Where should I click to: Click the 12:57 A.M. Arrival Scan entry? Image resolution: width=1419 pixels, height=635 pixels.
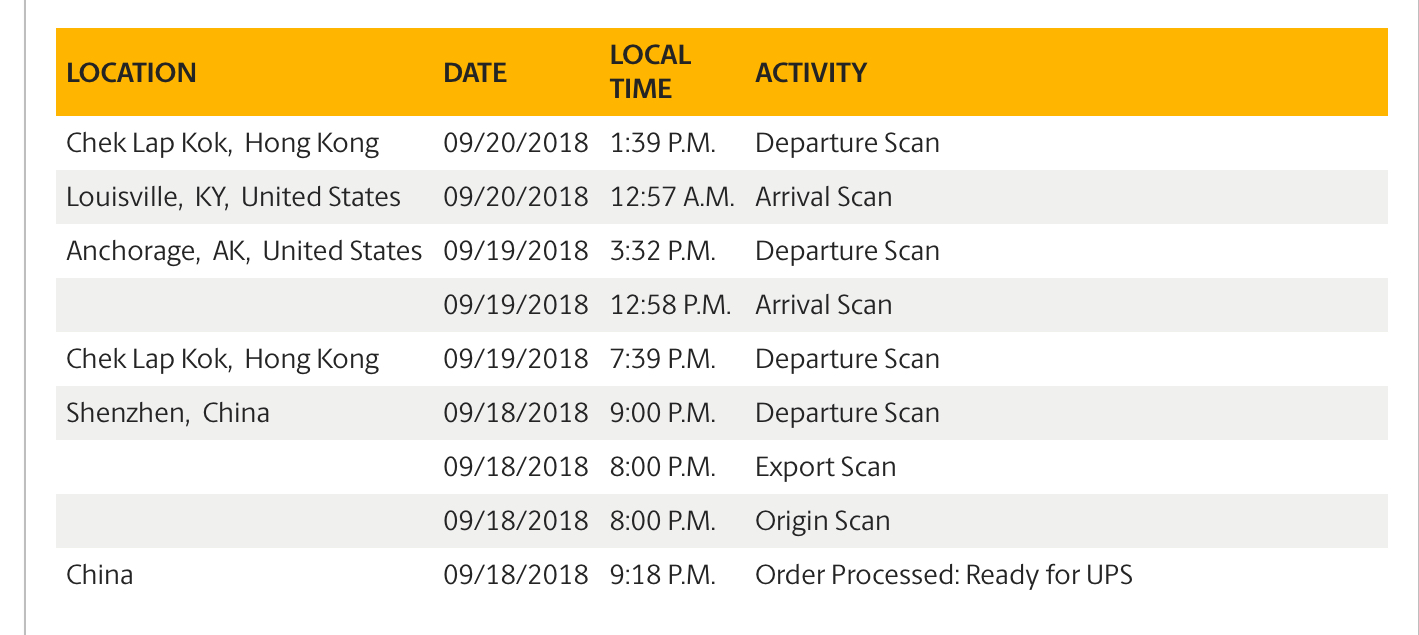pos(823,197)
